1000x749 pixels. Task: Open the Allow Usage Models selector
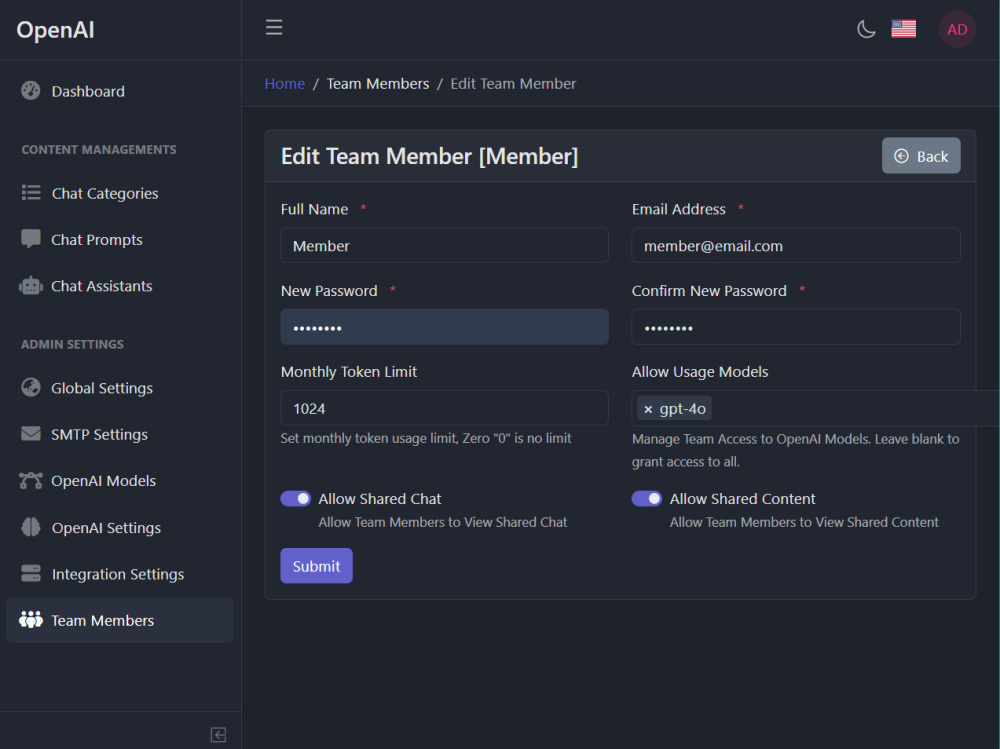(x=815, y=408)
